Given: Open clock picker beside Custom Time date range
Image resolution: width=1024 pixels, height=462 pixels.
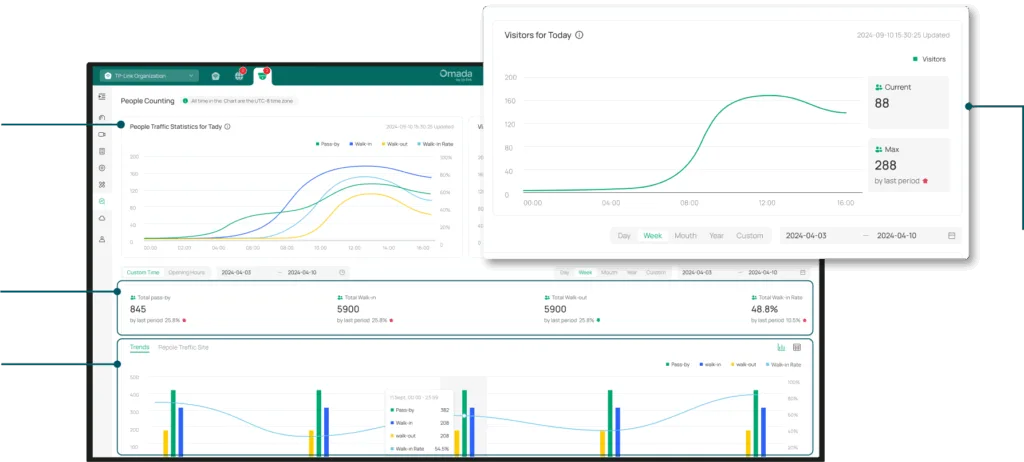Looking at the screenshot, I should (343, 272).
